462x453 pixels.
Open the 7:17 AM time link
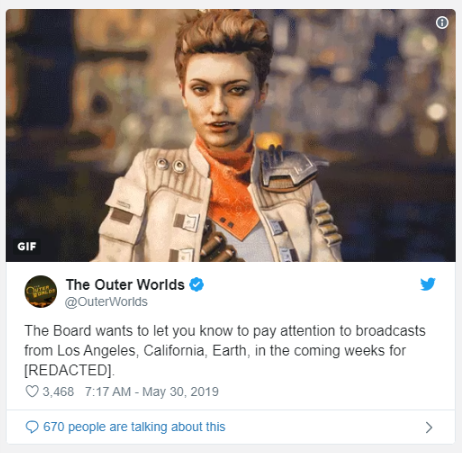pyautogui.click(x=108, y=392)
